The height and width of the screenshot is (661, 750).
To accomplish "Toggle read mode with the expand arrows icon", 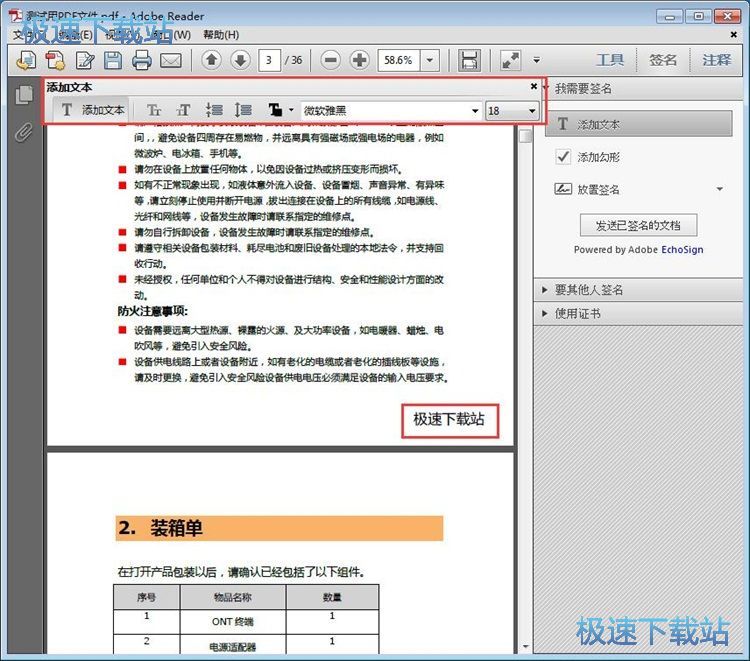I will click(510, 60).
